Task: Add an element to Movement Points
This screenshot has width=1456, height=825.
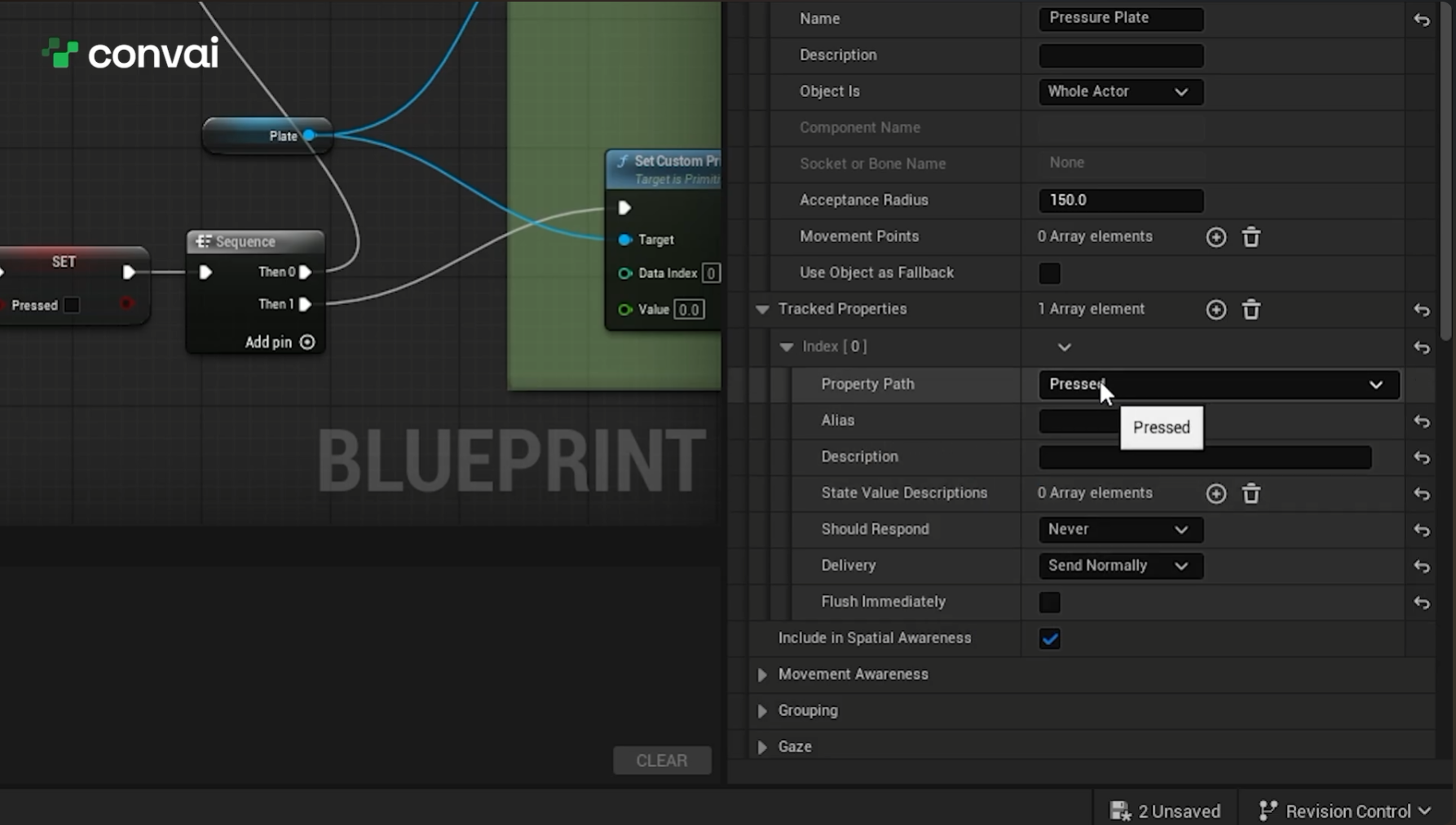Action: click(x=1216, y=237)
